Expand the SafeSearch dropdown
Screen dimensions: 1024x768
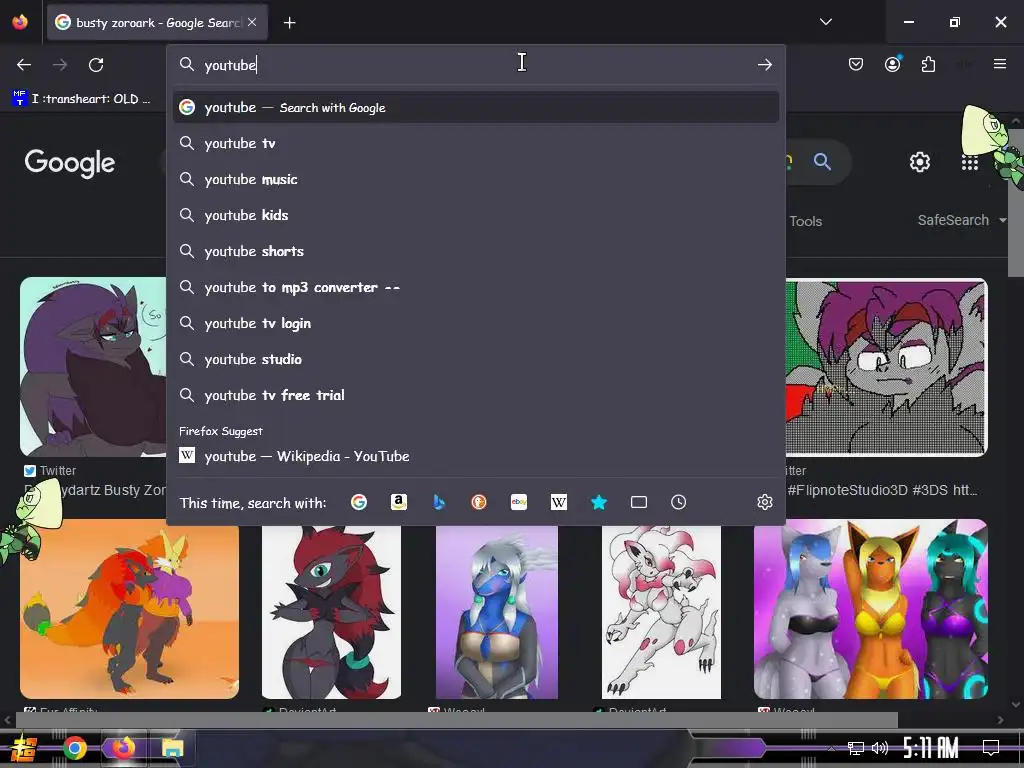961,220
